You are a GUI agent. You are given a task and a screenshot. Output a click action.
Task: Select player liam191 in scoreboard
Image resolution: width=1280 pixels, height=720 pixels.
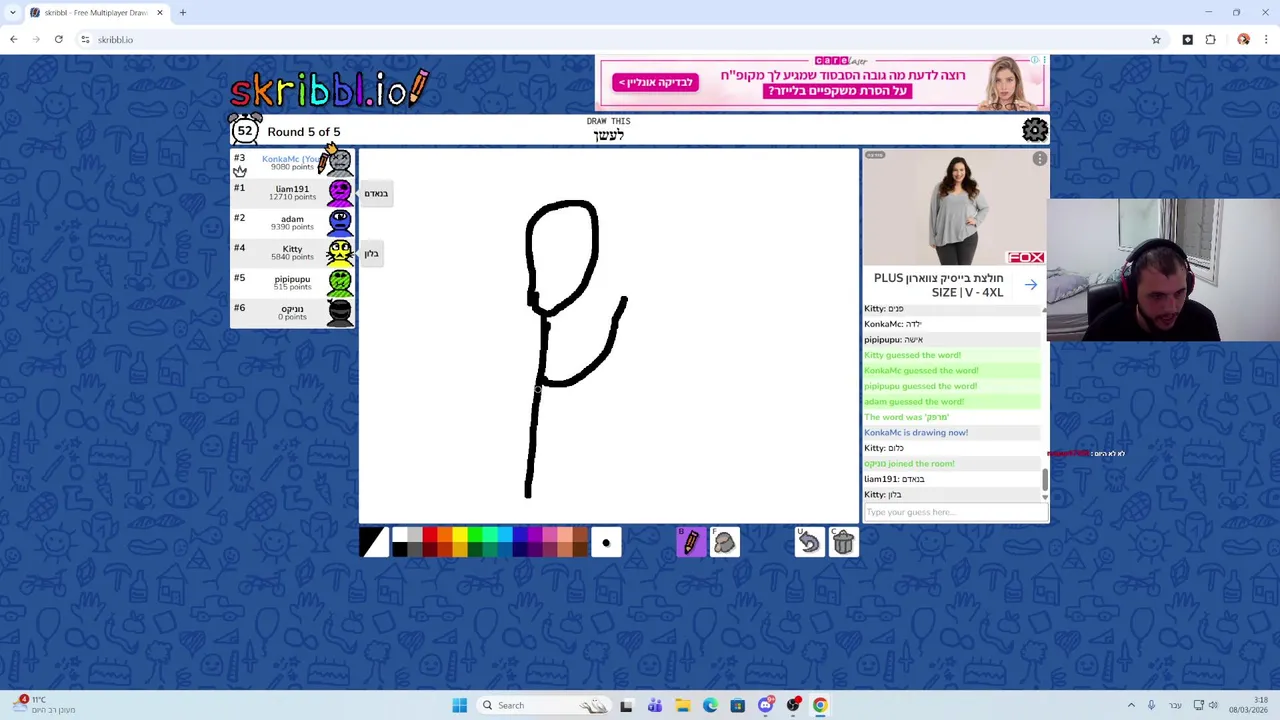(292, 192)
